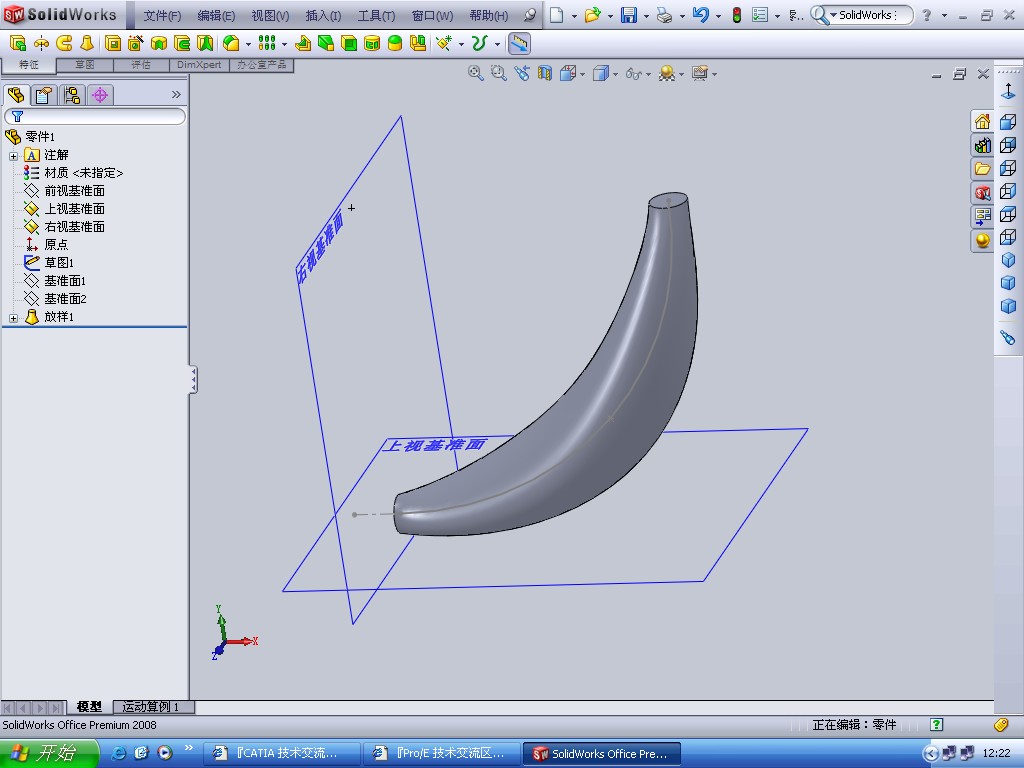Click the Dome feature icon
The image size is (1024, 768).
[x=395, y=43]
